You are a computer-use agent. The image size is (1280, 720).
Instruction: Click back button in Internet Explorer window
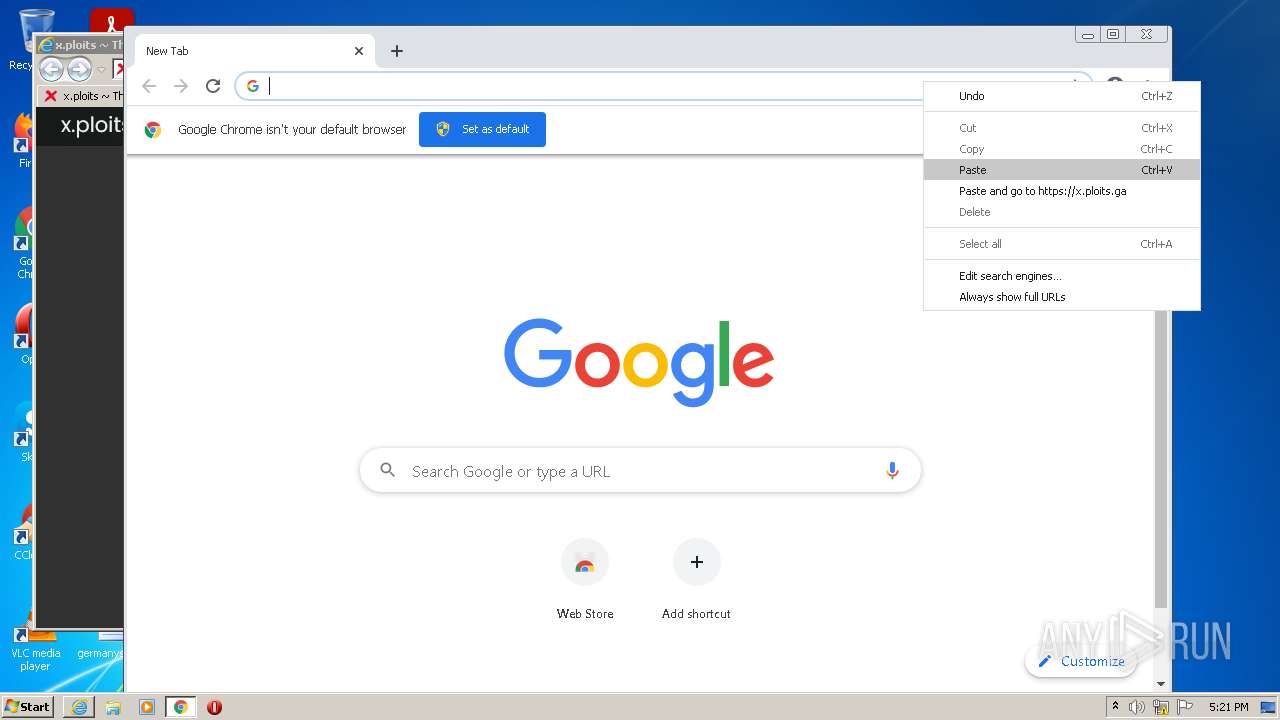(51, 69)
